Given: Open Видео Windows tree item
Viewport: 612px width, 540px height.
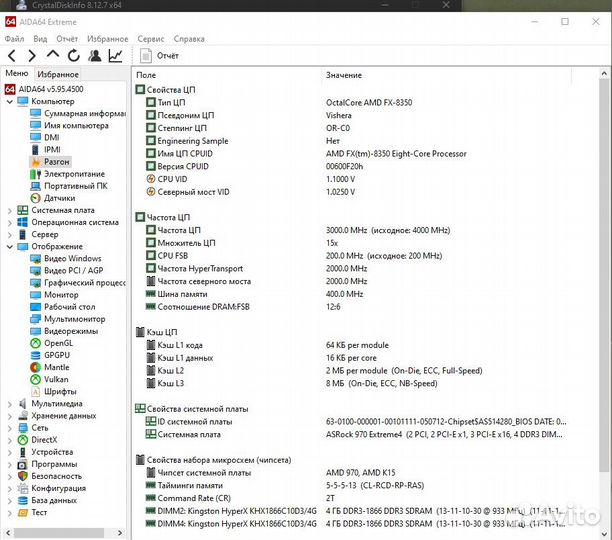Looking at the screenshot, I should click(66, 258).
